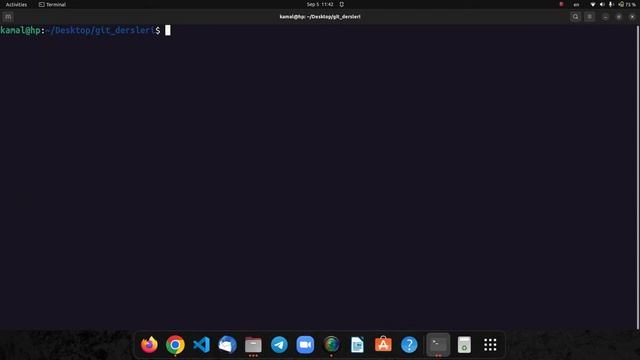Image resolution: width=640 pixels, height=360 pixels.
Task: Click the terminal title kamal@hp: ~/Desktop/git_dersleri
Action: pos(320,17)
